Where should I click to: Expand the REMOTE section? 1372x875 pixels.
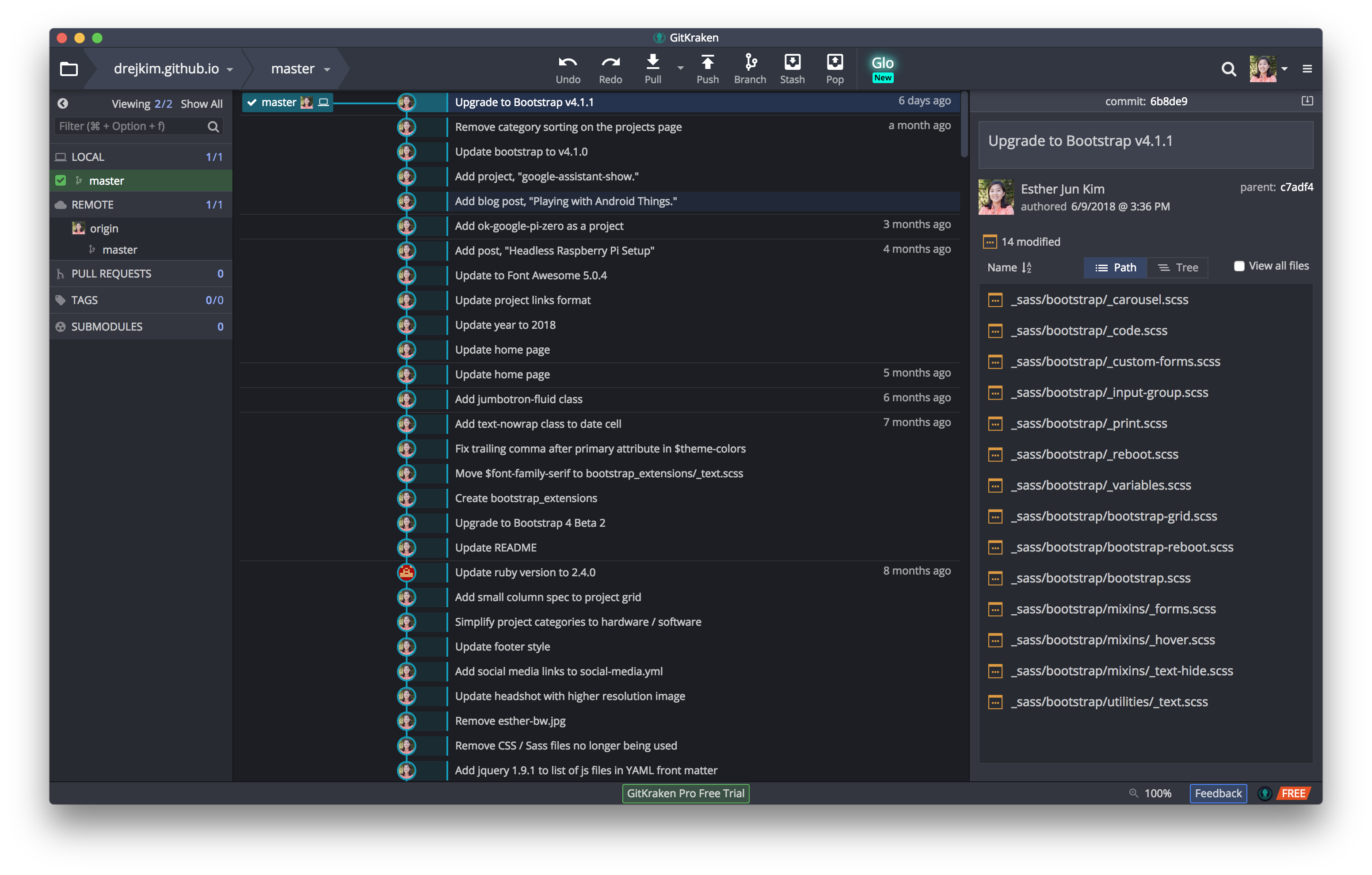coord(93,204)
